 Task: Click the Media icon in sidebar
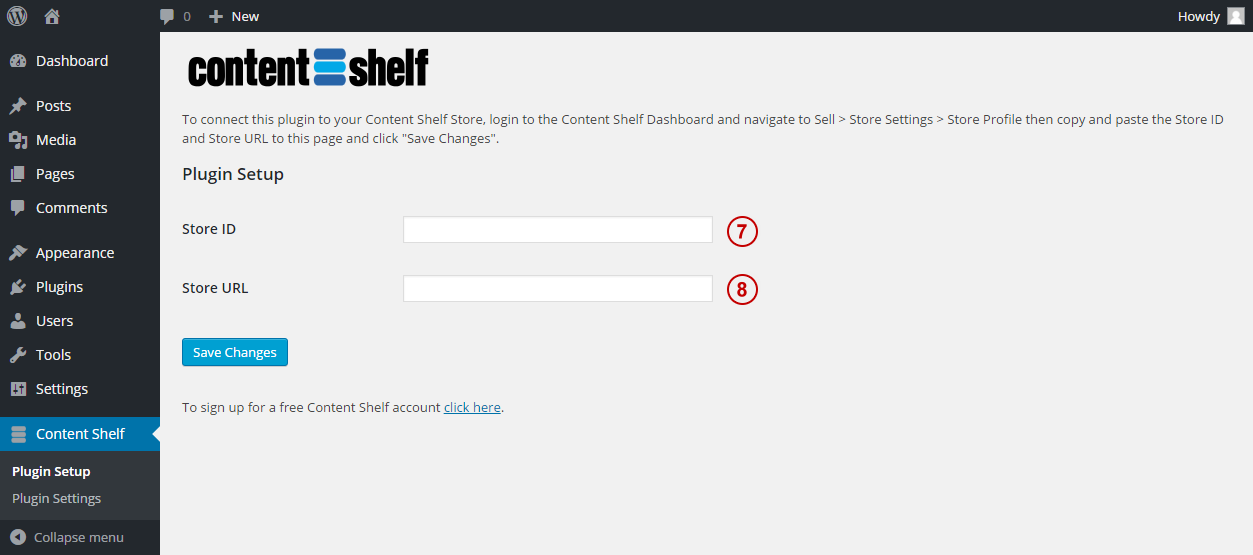pos(18,140)
